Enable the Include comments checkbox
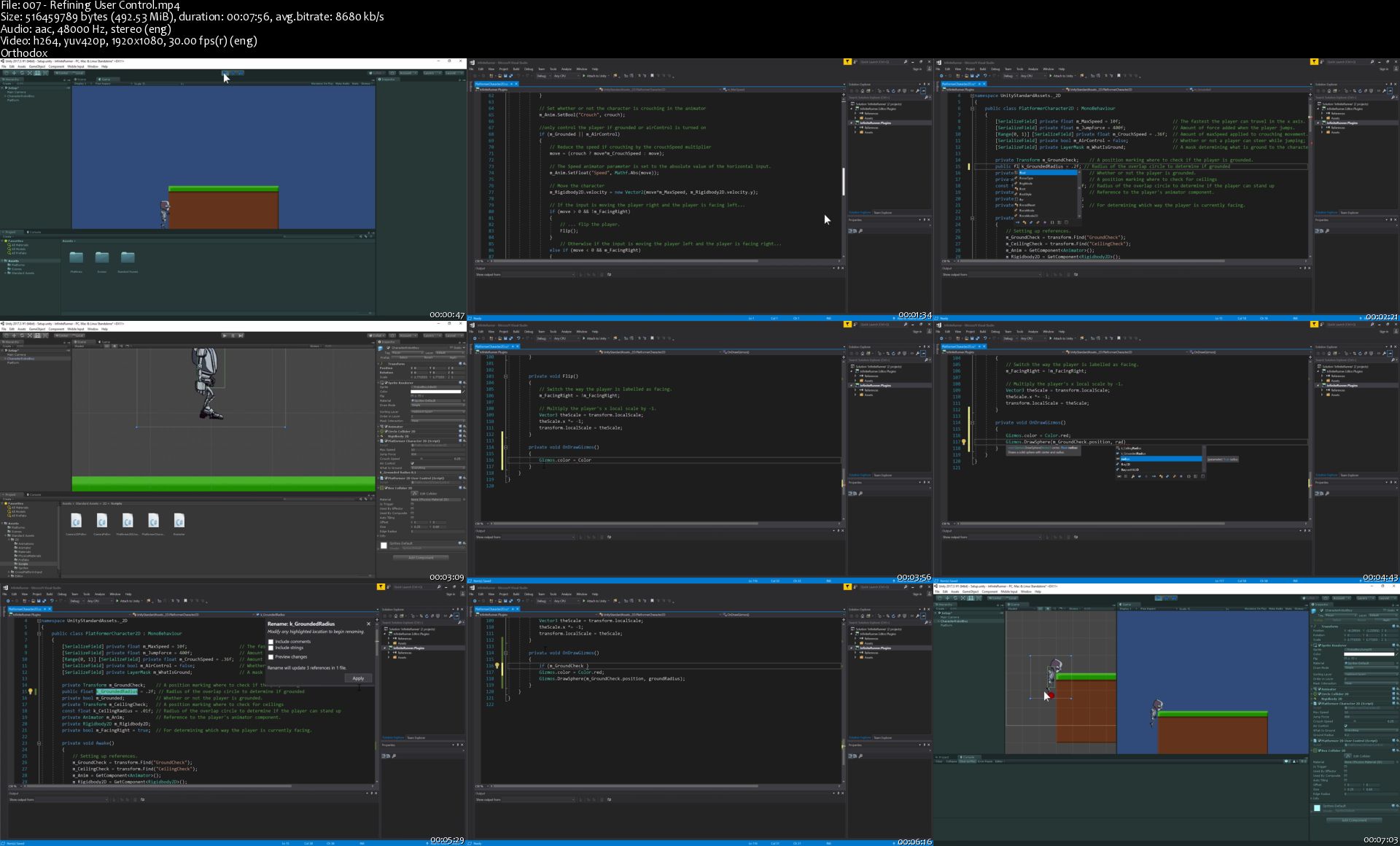The width and height of the screenshot is (1400, 846). (x=271, y=642)
